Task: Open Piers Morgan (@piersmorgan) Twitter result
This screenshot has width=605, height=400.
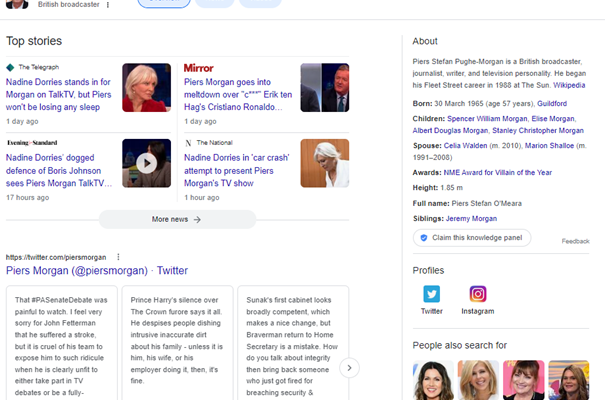Action: click(97, 270)
